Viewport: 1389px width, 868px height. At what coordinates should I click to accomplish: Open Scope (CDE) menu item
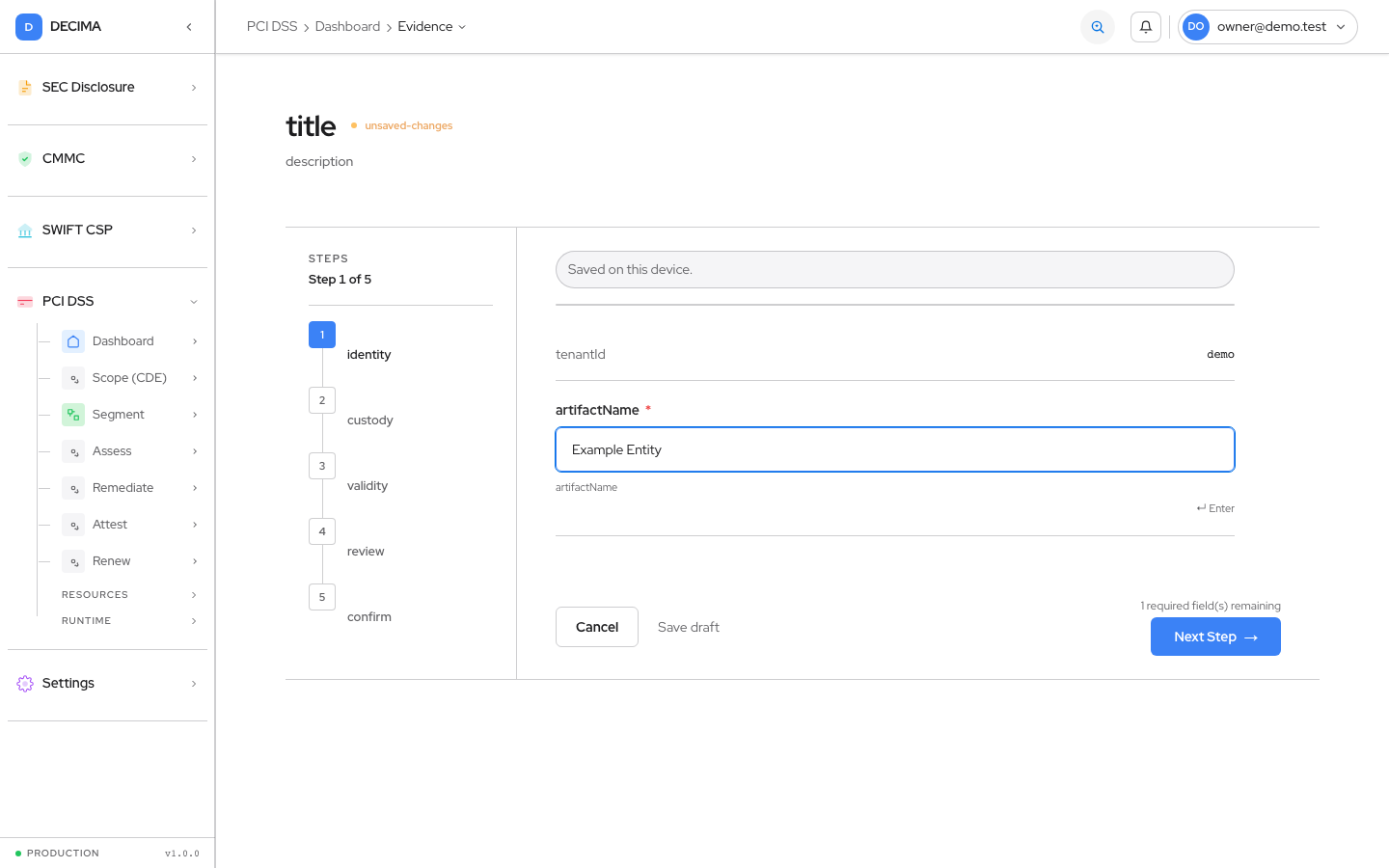(129, 378)
